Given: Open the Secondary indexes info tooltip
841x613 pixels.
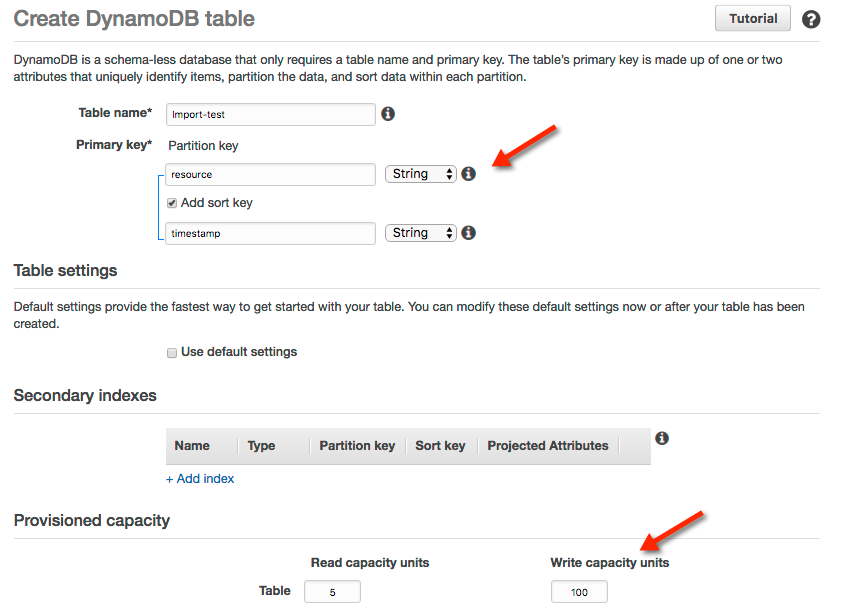Looking at the screenshot, I should [x=661, y=438].
